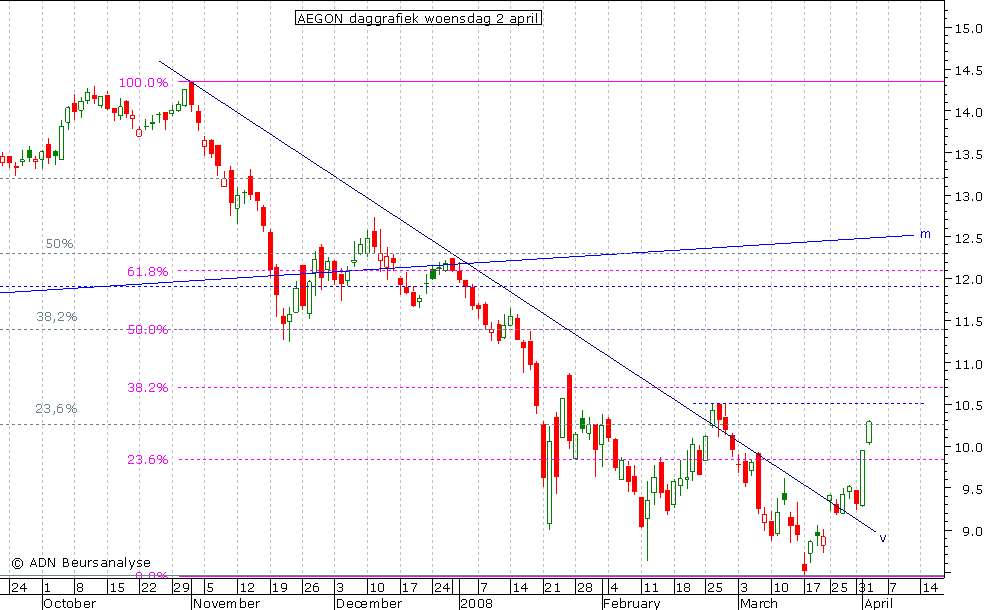The height and width of the screenshot is (610, 985).
Task: Select the "© ADN Beursanalyse" copyright text
Action: pyautogui.click(x=81, y=563)
